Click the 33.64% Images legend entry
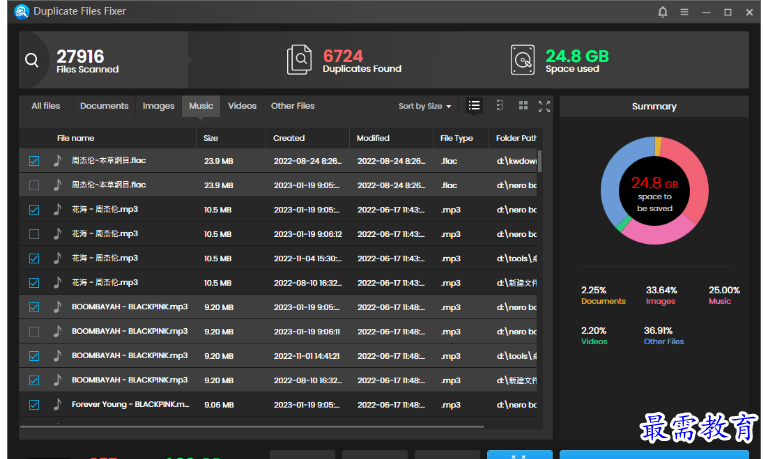 tap(661, 295)
